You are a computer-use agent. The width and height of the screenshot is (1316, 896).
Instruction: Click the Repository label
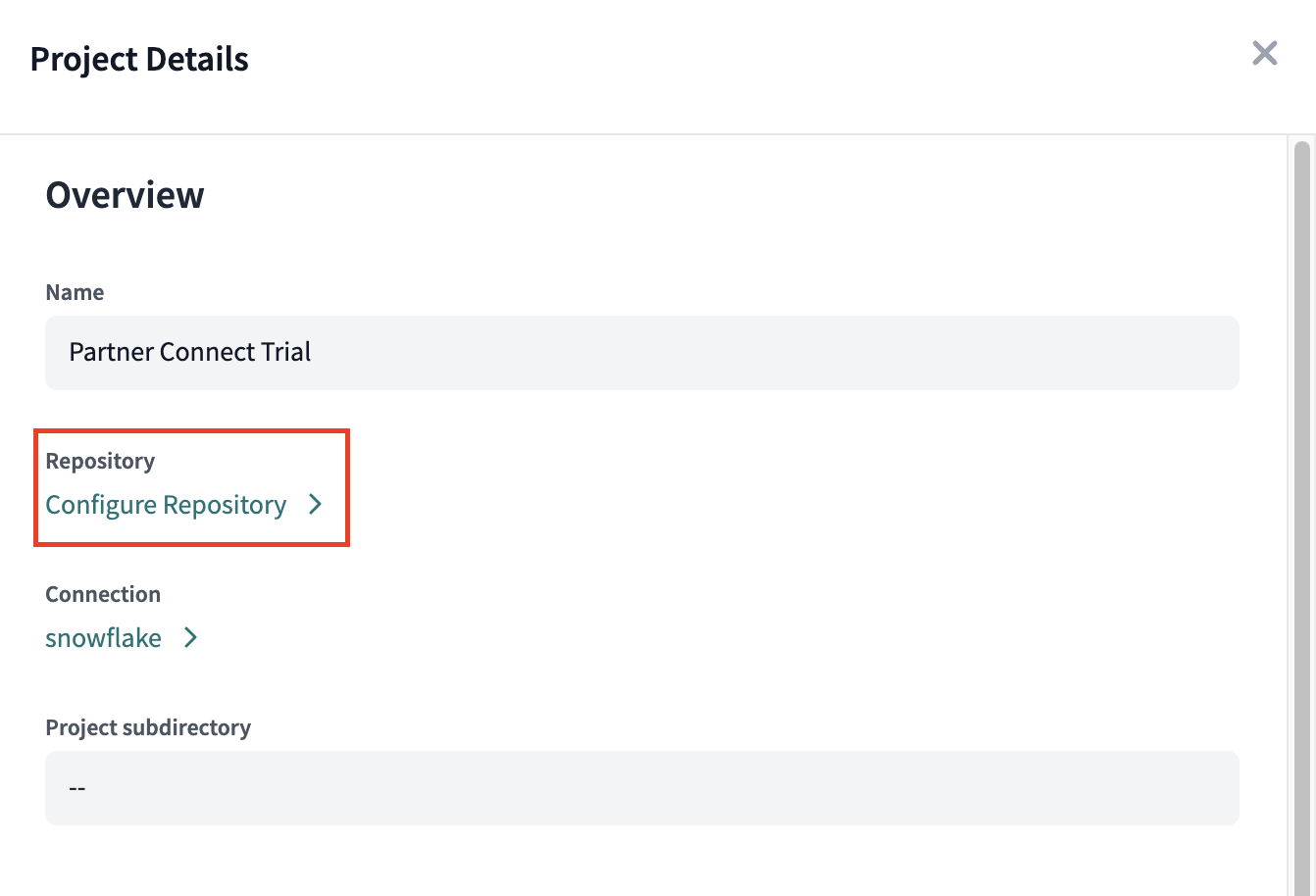point(100,461)
